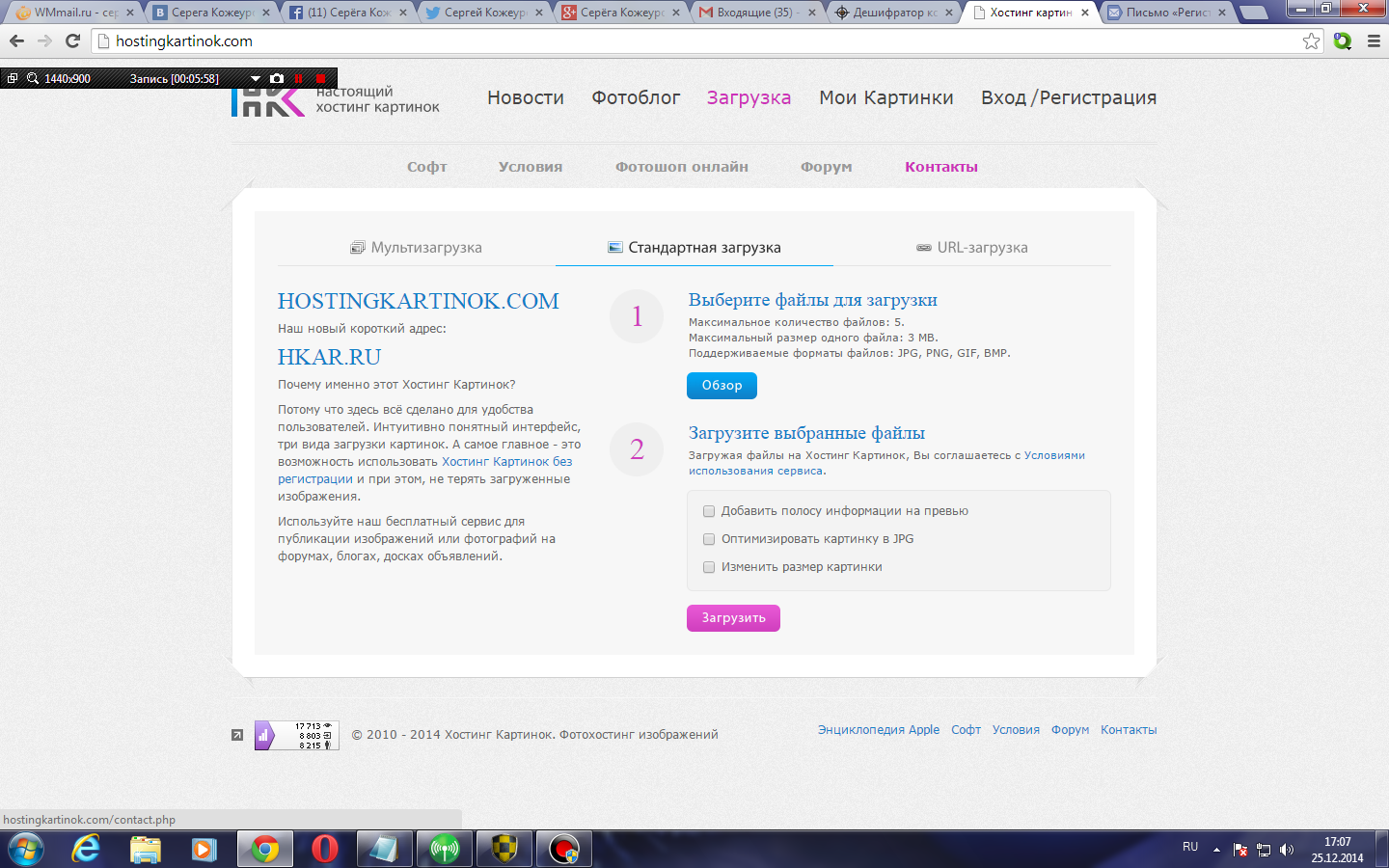Open the Новости menu item

point(526,97)
